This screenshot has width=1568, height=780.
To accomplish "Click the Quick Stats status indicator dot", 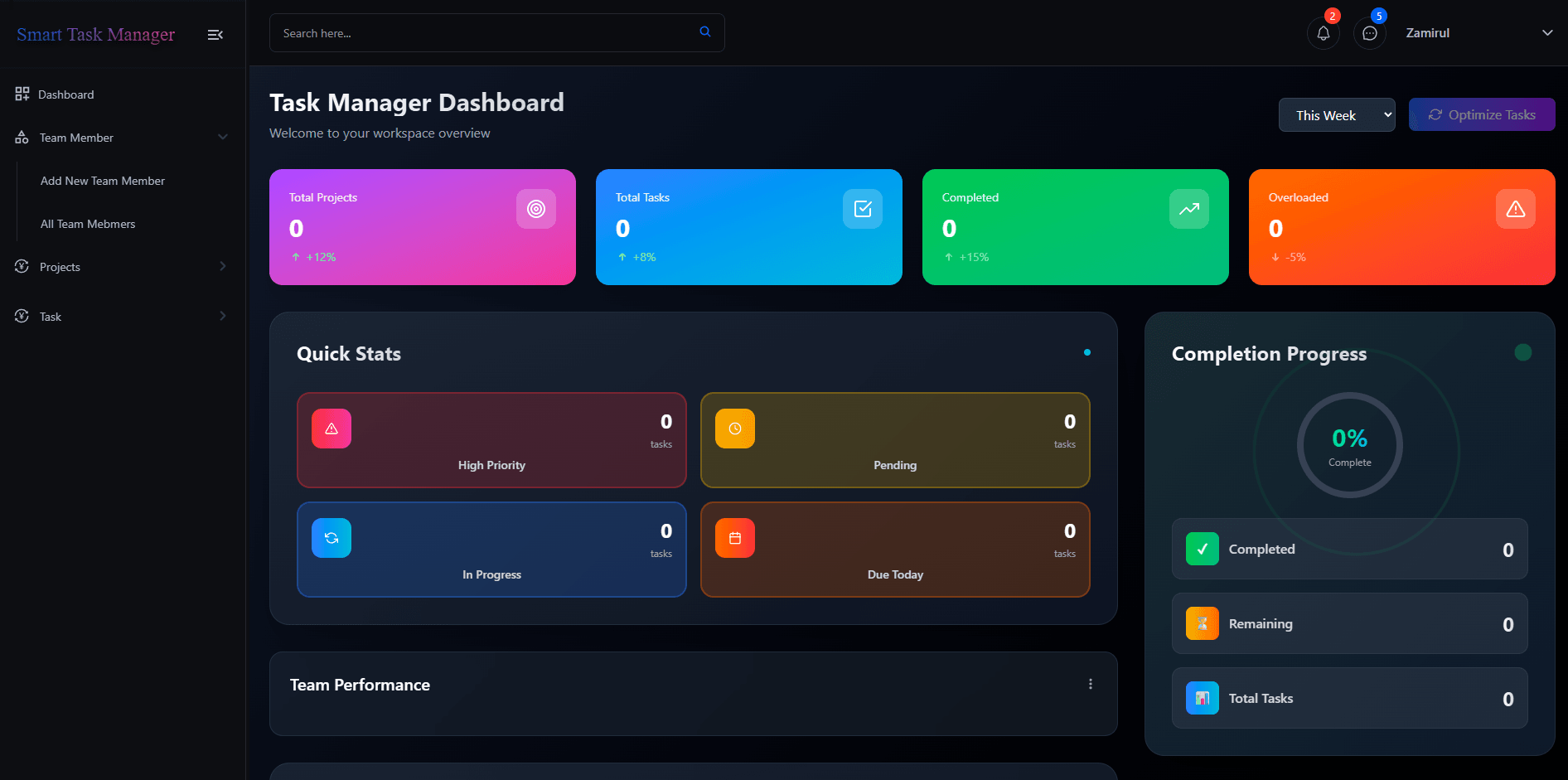I will tap(1086, 352).
